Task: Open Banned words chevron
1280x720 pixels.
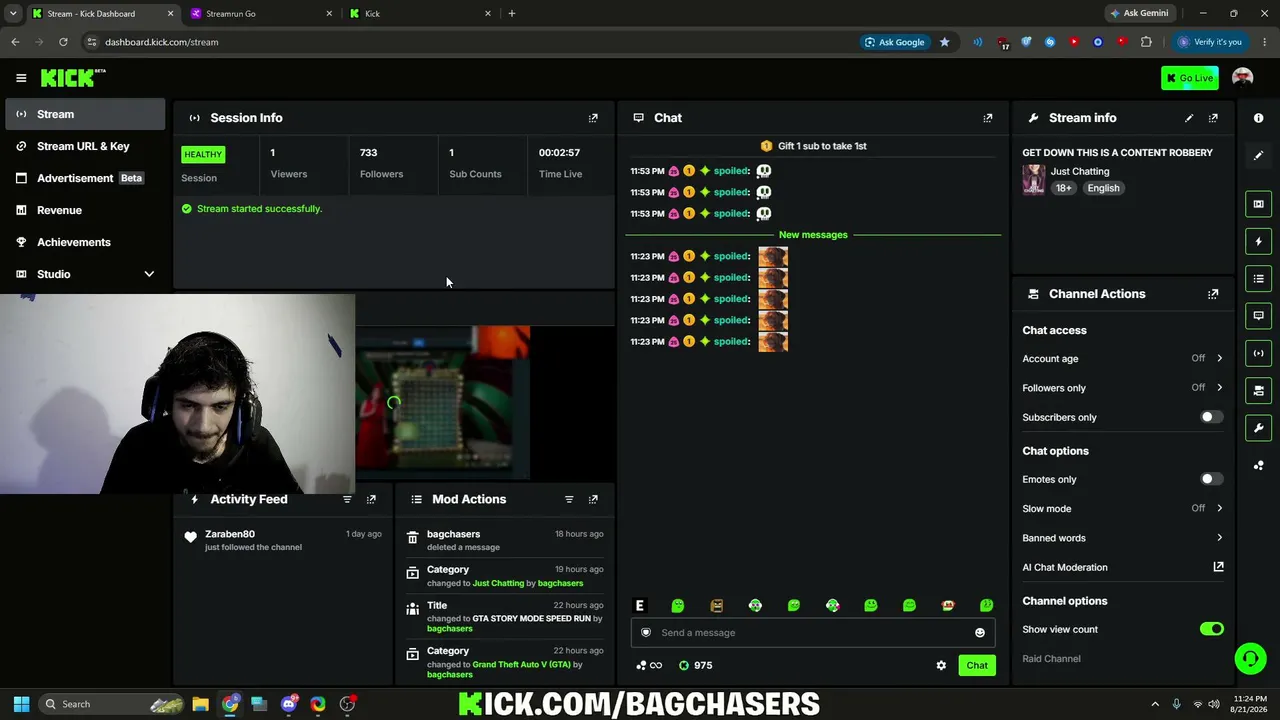Action: pyautogui.click(x=1219, y=538)
